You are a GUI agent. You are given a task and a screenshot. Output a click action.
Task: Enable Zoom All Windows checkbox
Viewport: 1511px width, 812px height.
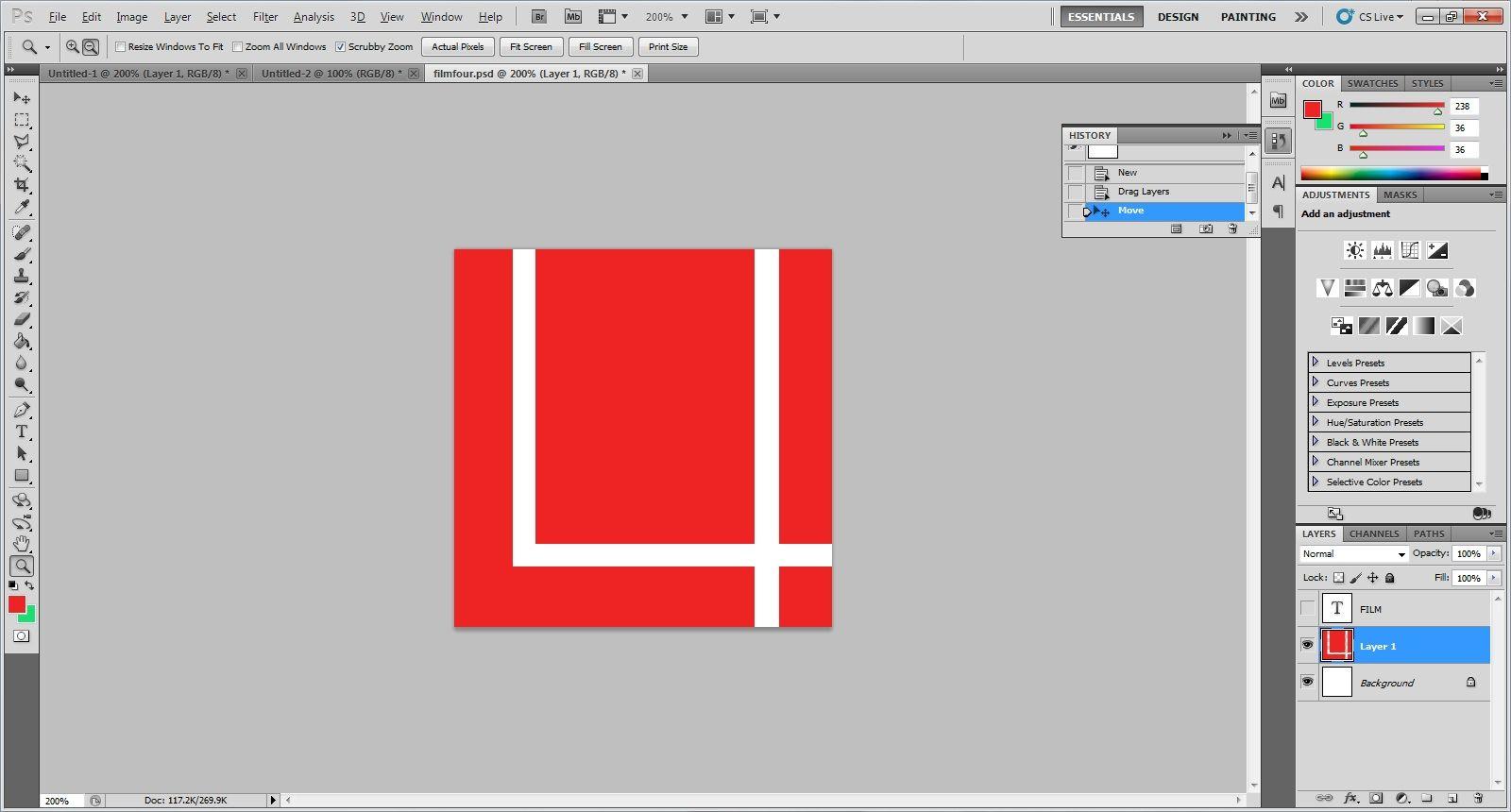[x=238, y=46]
